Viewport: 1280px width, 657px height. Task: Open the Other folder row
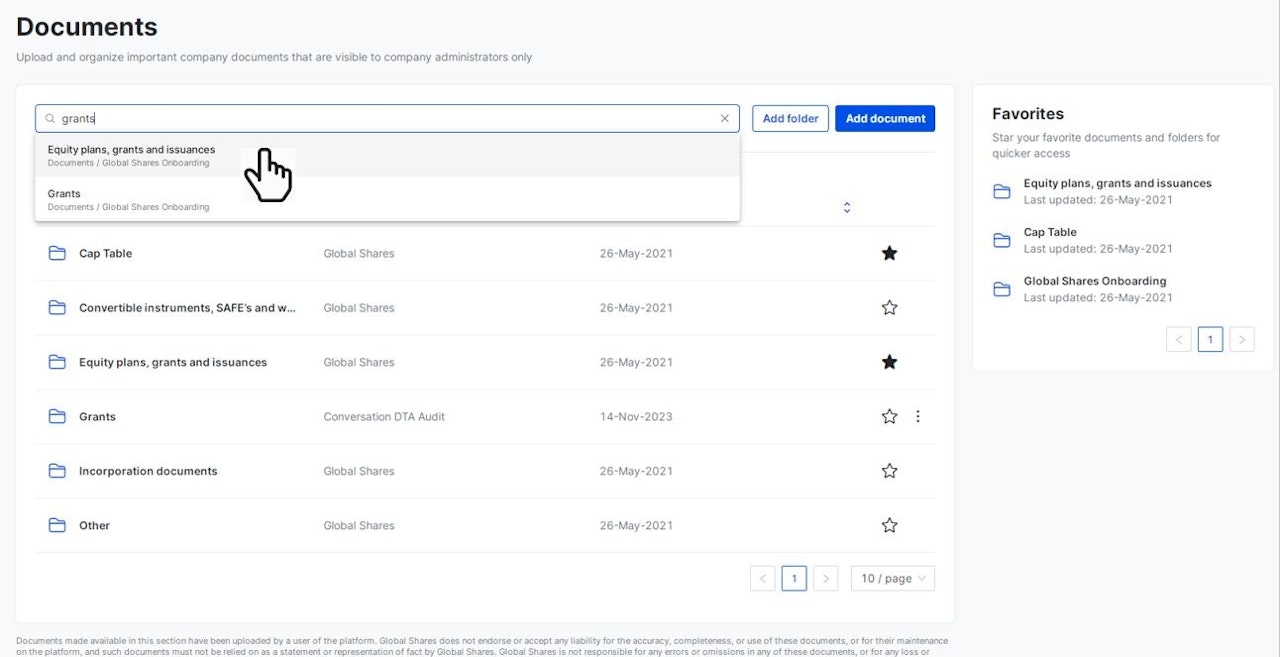coord(95,525)
